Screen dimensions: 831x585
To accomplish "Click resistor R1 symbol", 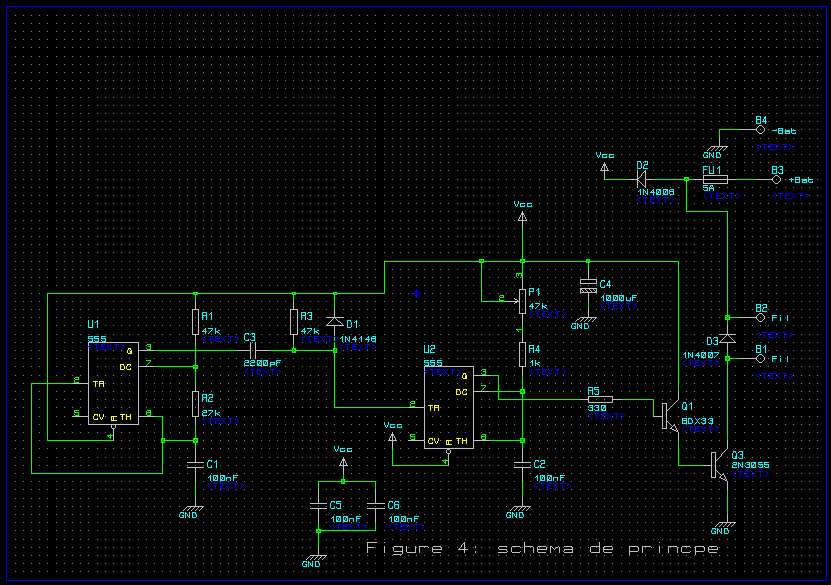I will [196, 322].
